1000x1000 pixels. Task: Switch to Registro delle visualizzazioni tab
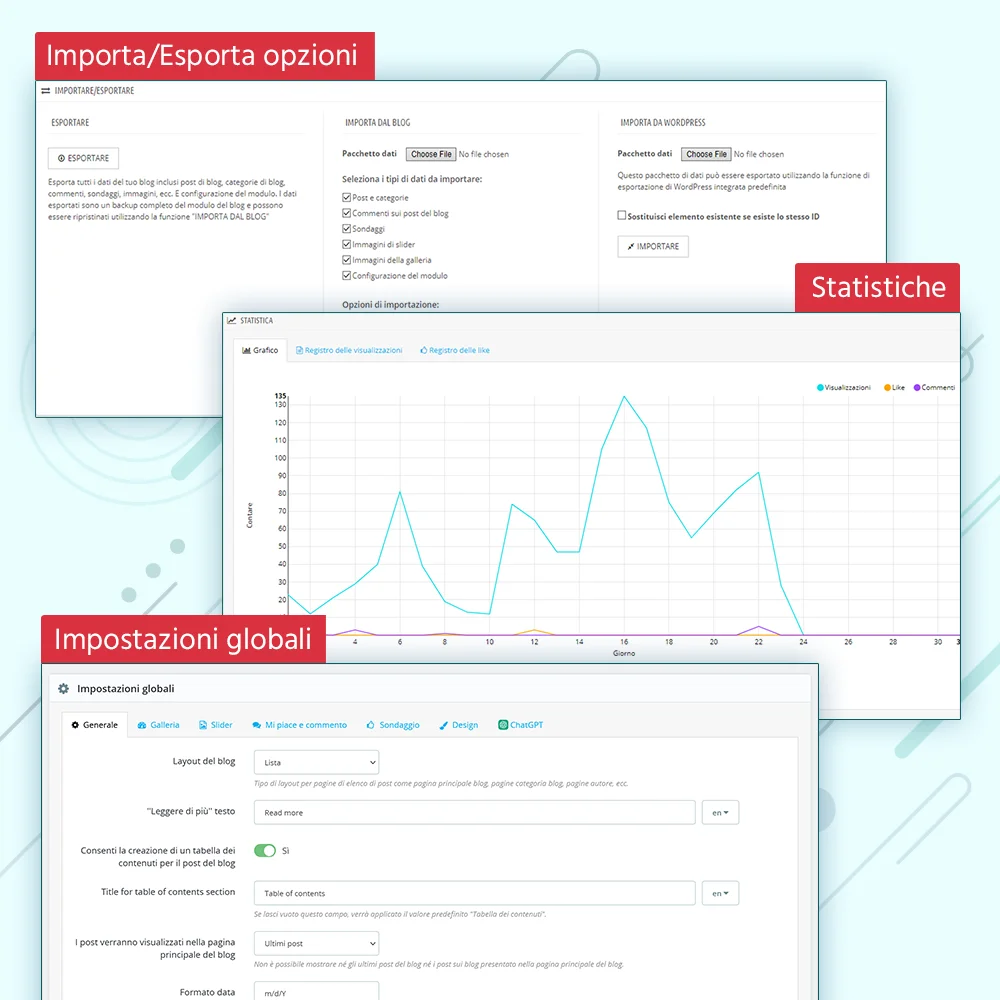pos(348,351)
